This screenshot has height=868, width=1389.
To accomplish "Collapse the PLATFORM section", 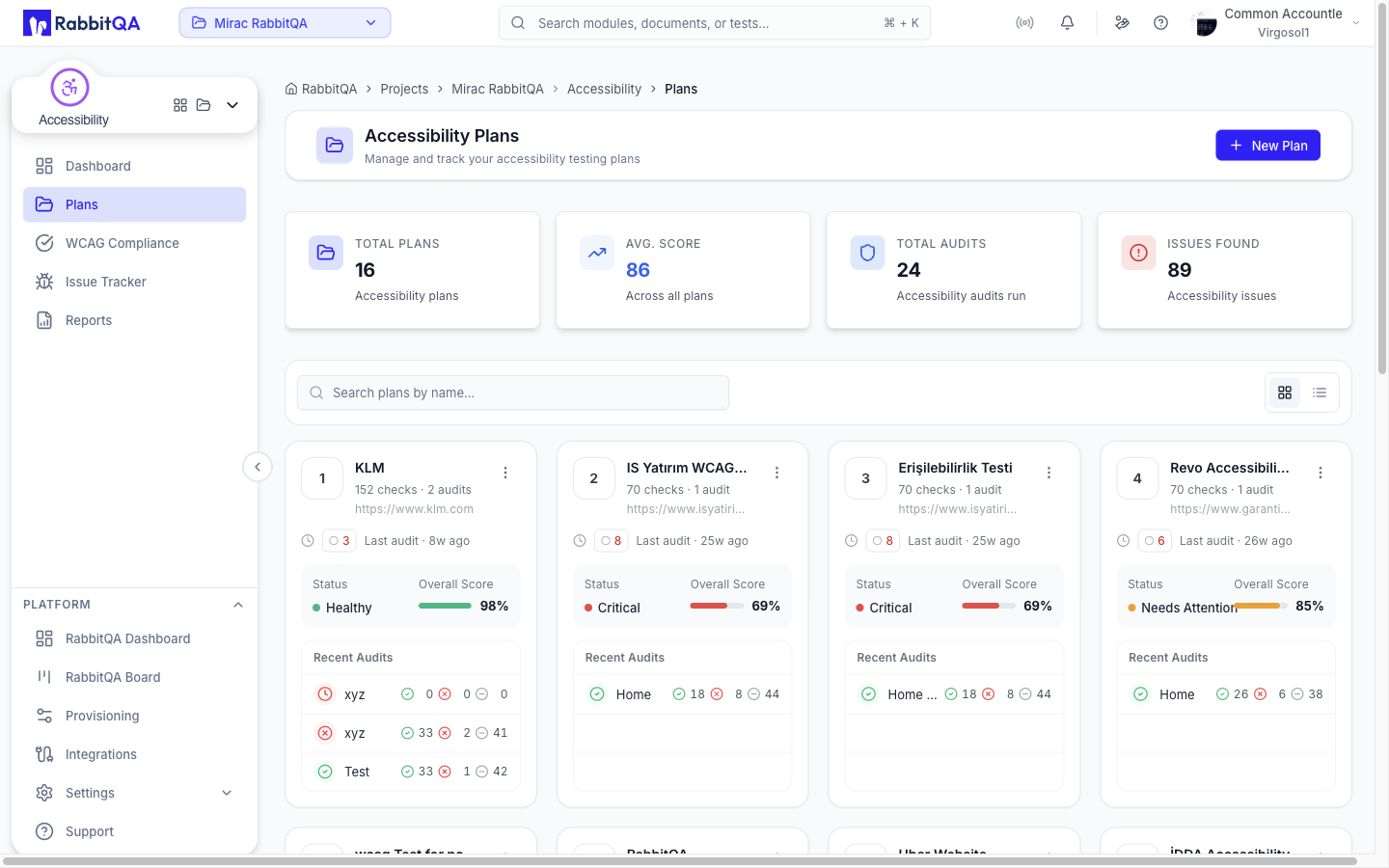I will 238,605.
